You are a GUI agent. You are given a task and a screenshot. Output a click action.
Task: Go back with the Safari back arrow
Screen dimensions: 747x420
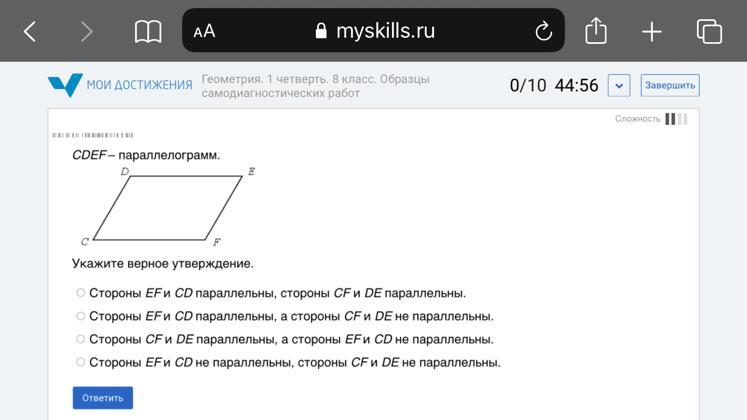pos(30,32)
